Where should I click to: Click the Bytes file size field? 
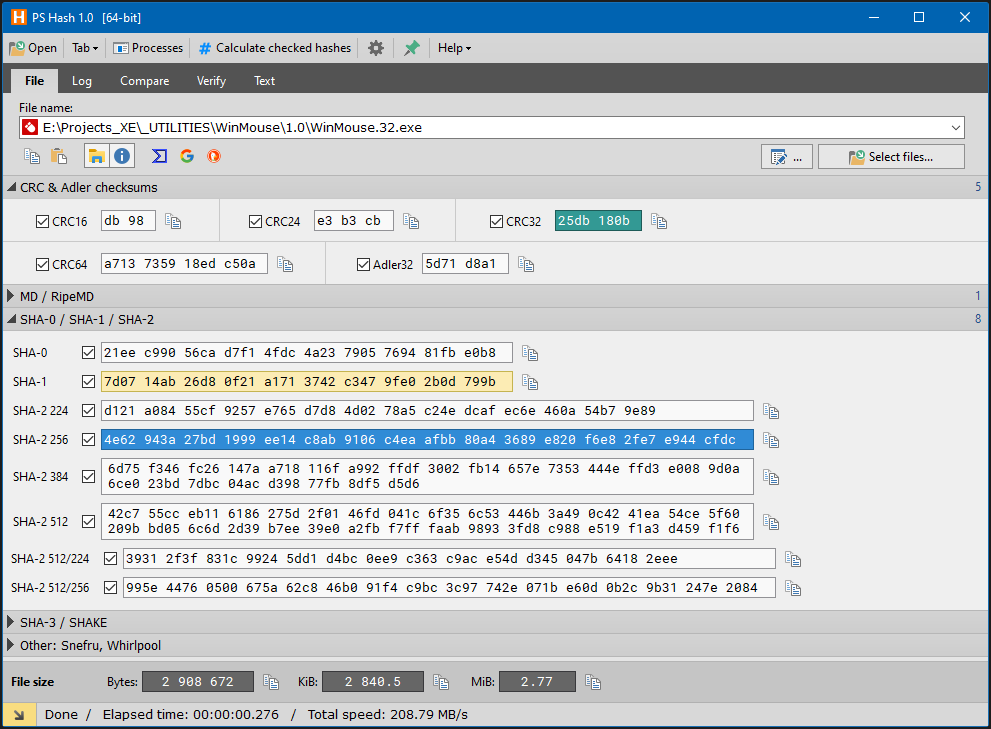tap(198, 682)
